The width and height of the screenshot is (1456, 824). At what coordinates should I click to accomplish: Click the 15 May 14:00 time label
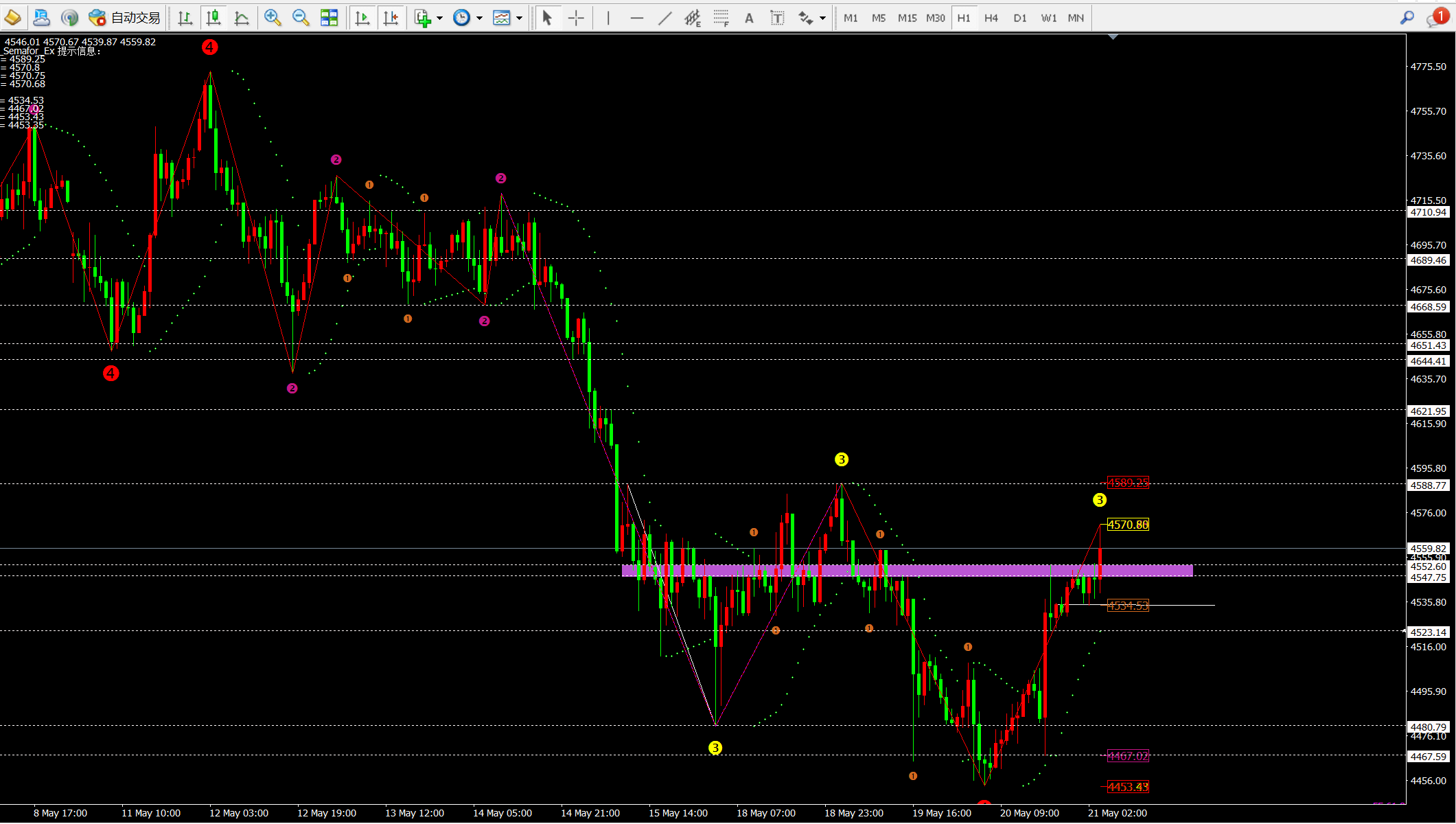(678, 813)
